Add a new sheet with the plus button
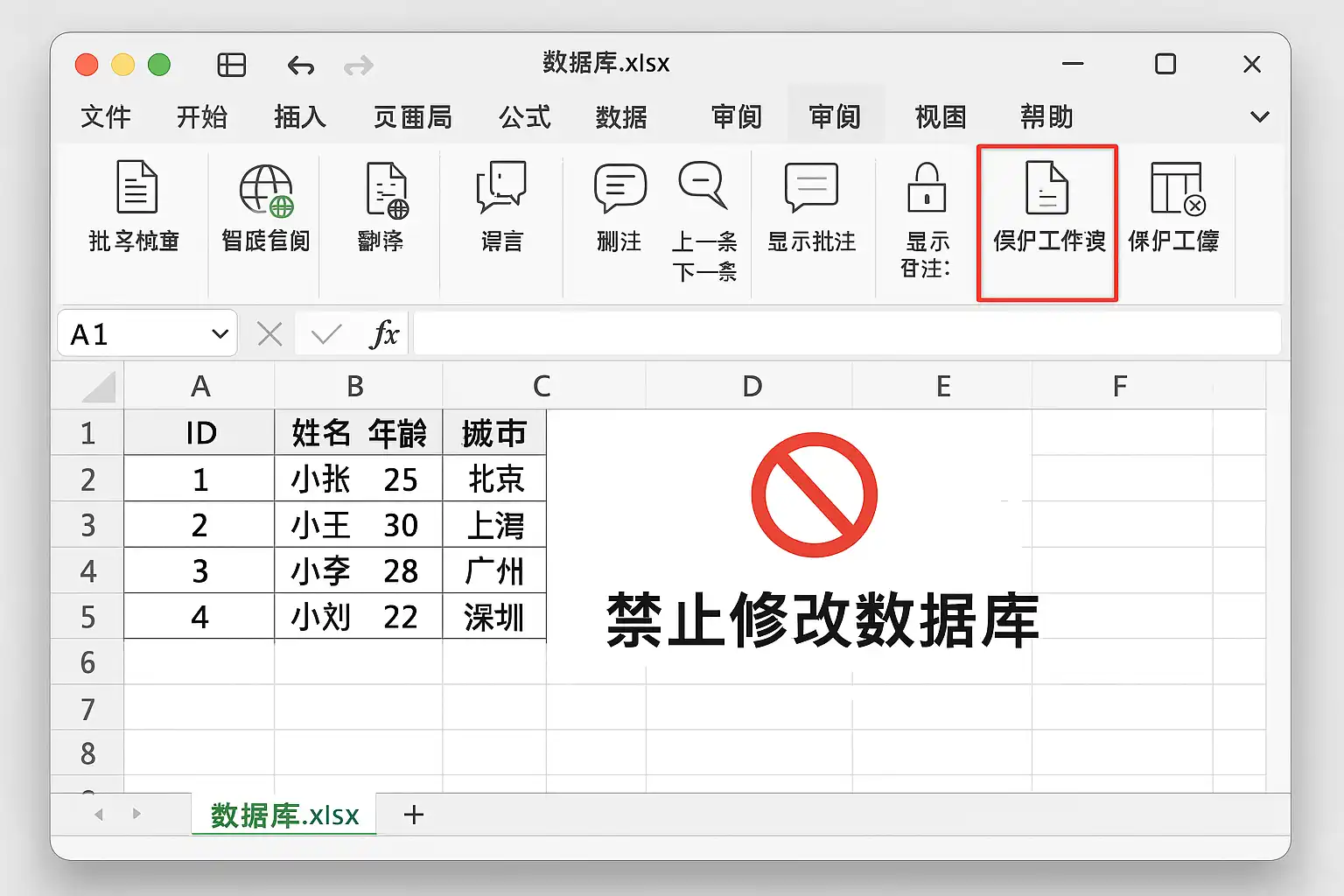 pos(414,815)
